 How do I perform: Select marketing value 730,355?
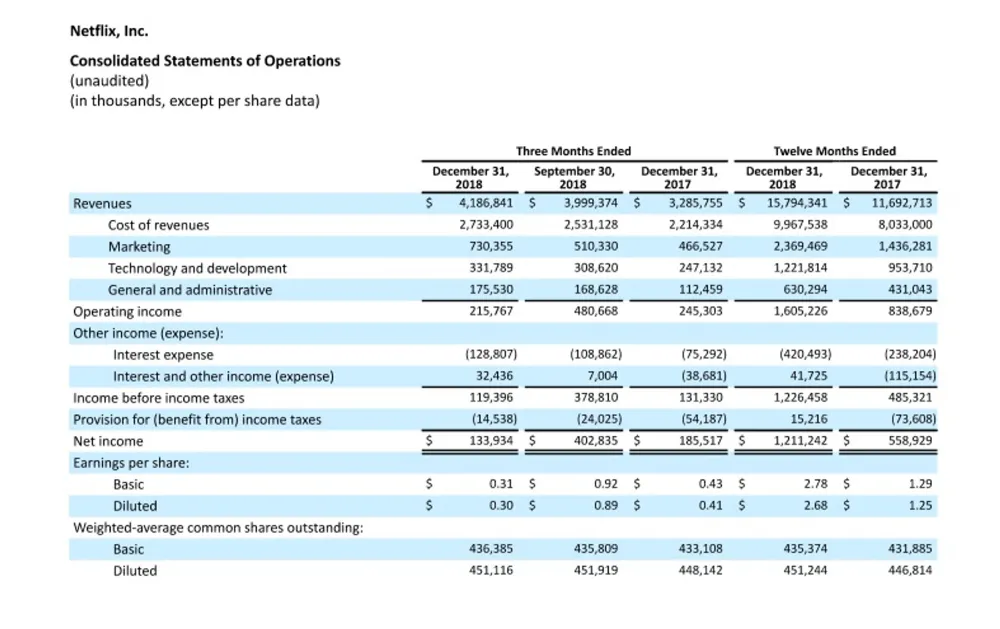[491, 246]
